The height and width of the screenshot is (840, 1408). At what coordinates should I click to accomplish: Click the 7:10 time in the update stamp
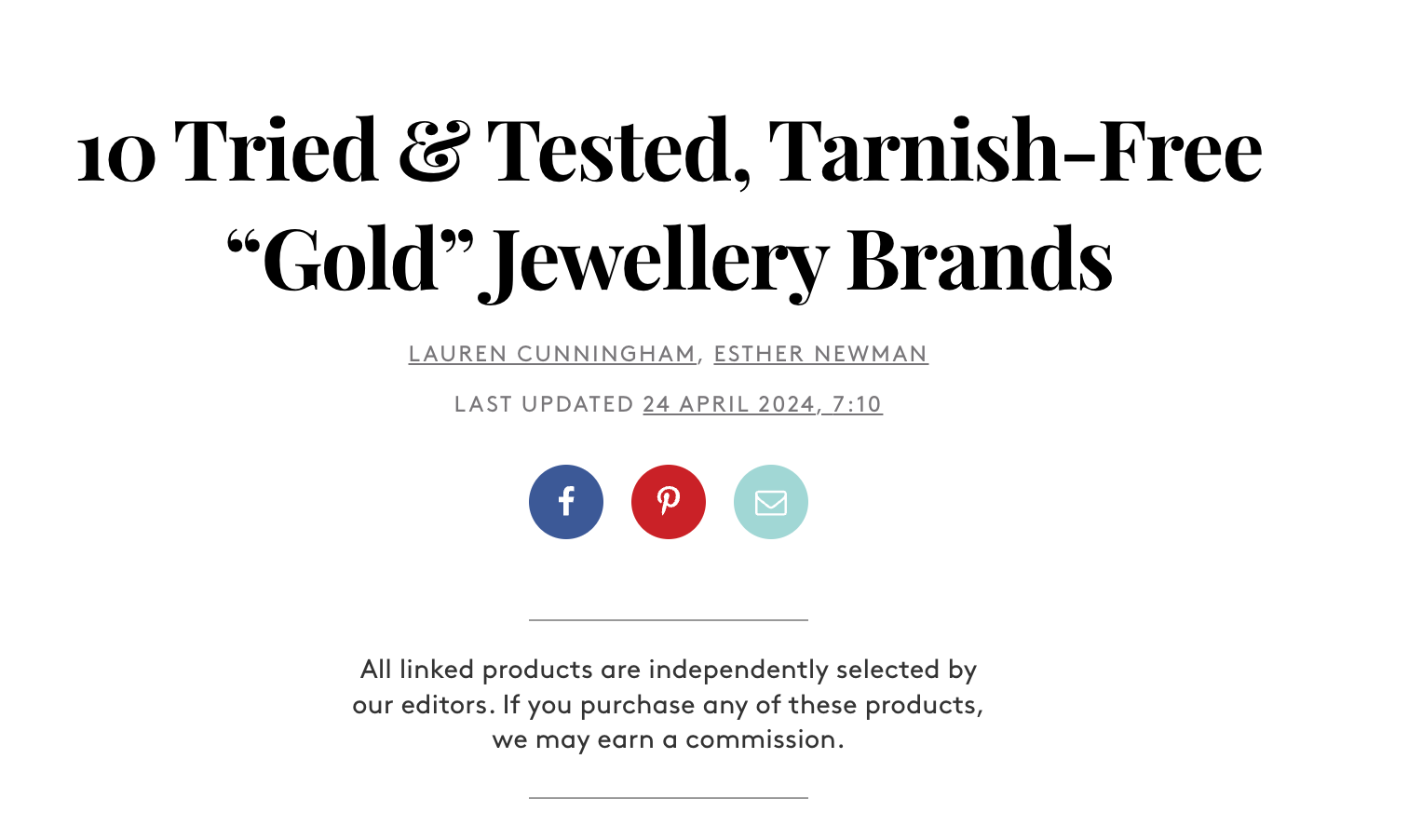pos(857,404)
